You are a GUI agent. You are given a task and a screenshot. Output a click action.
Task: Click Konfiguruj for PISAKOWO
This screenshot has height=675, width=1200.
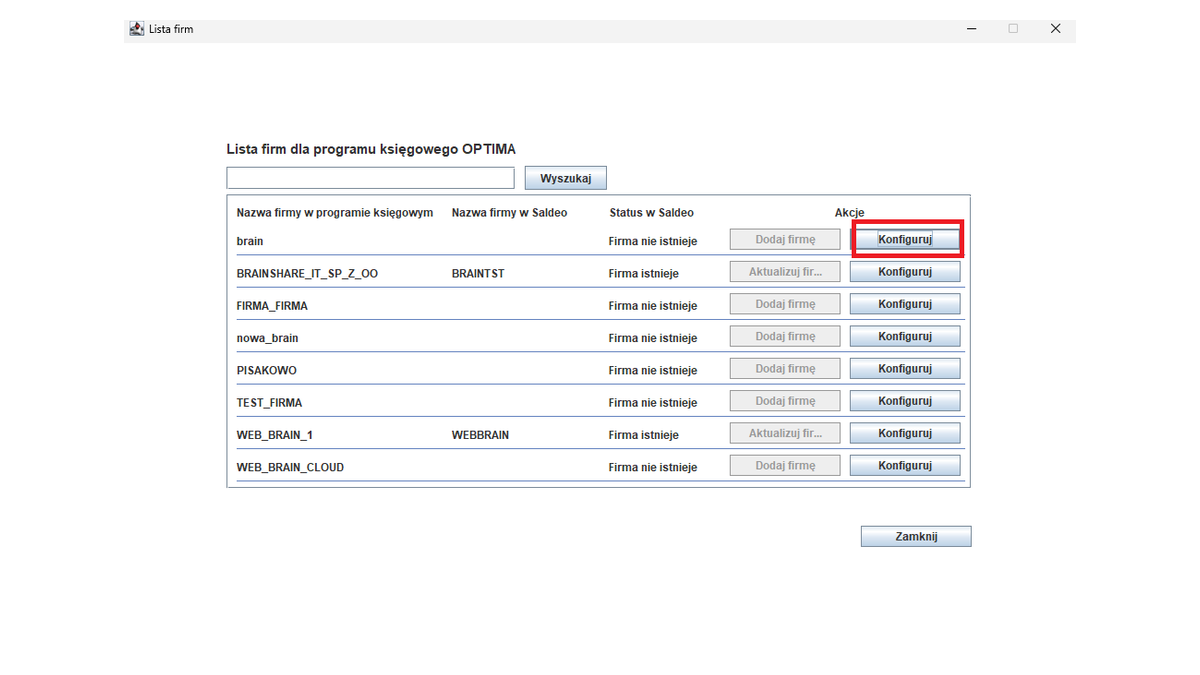[x=905, y=369]
